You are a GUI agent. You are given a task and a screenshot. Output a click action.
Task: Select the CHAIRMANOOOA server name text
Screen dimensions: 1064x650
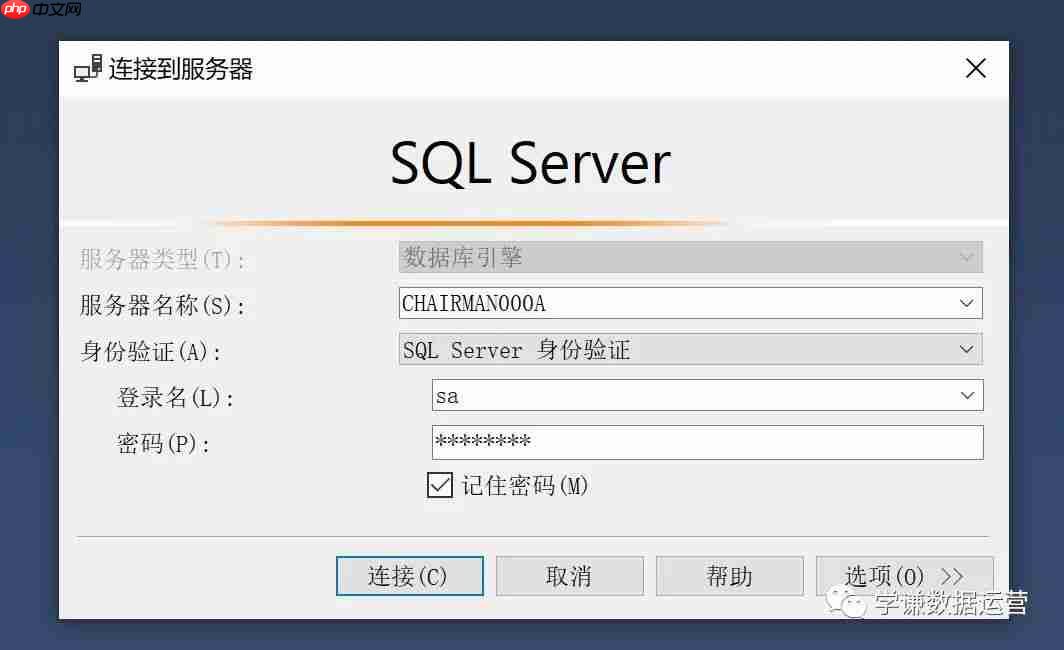(x=470, y=303)
